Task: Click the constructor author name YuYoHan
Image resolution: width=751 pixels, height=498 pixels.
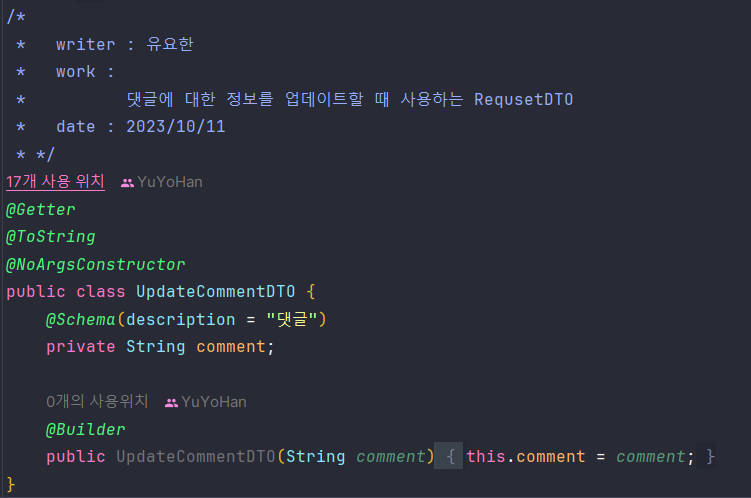Action: [214, 402]
